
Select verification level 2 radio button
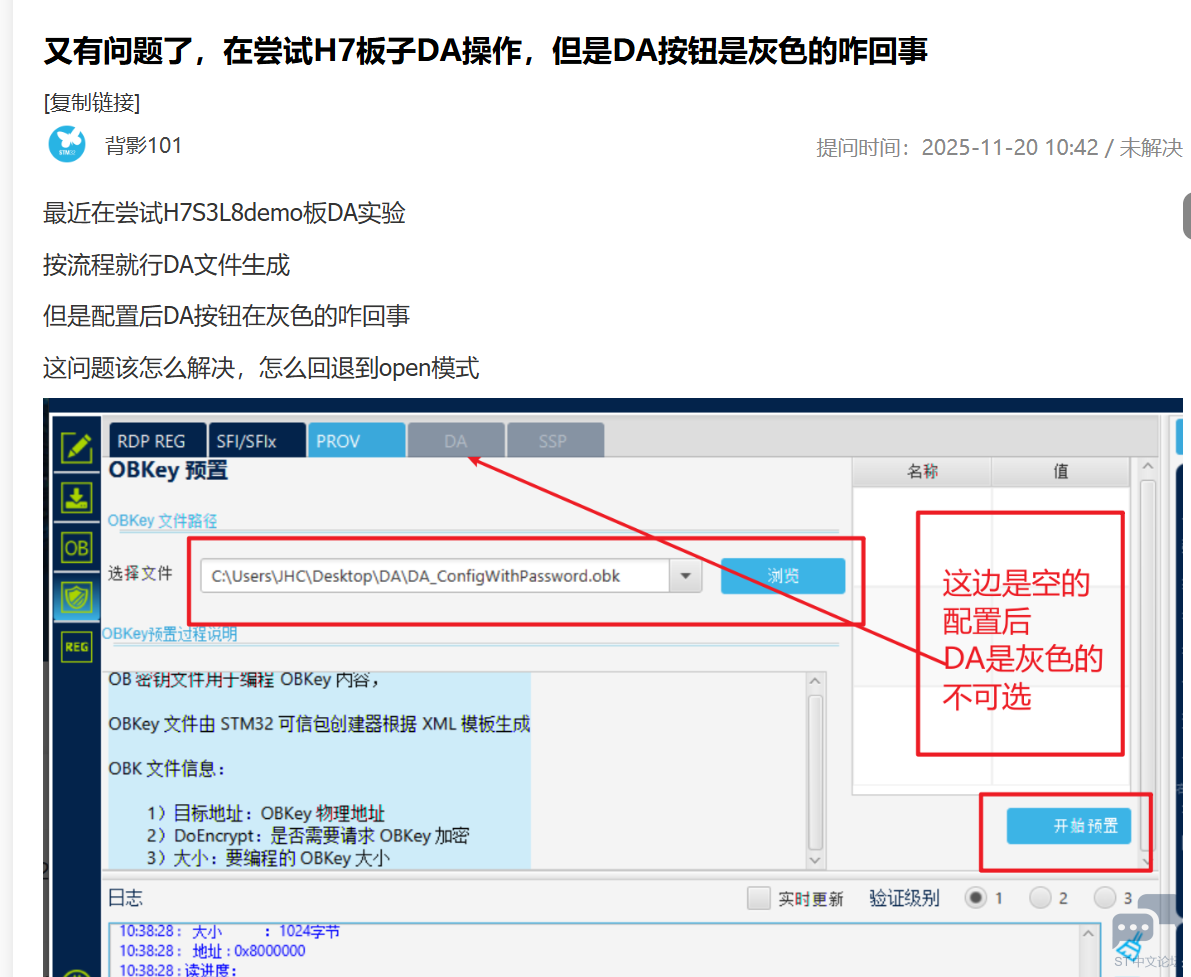(x=1040, y=898)
